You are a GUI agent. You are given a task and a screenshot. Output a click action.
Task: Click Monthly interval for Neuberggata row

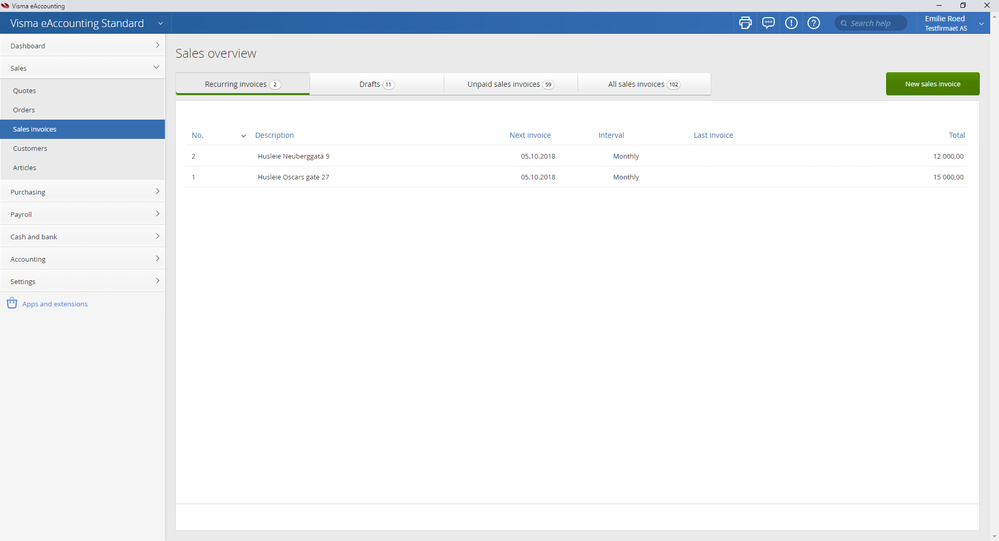pos(626,156)
